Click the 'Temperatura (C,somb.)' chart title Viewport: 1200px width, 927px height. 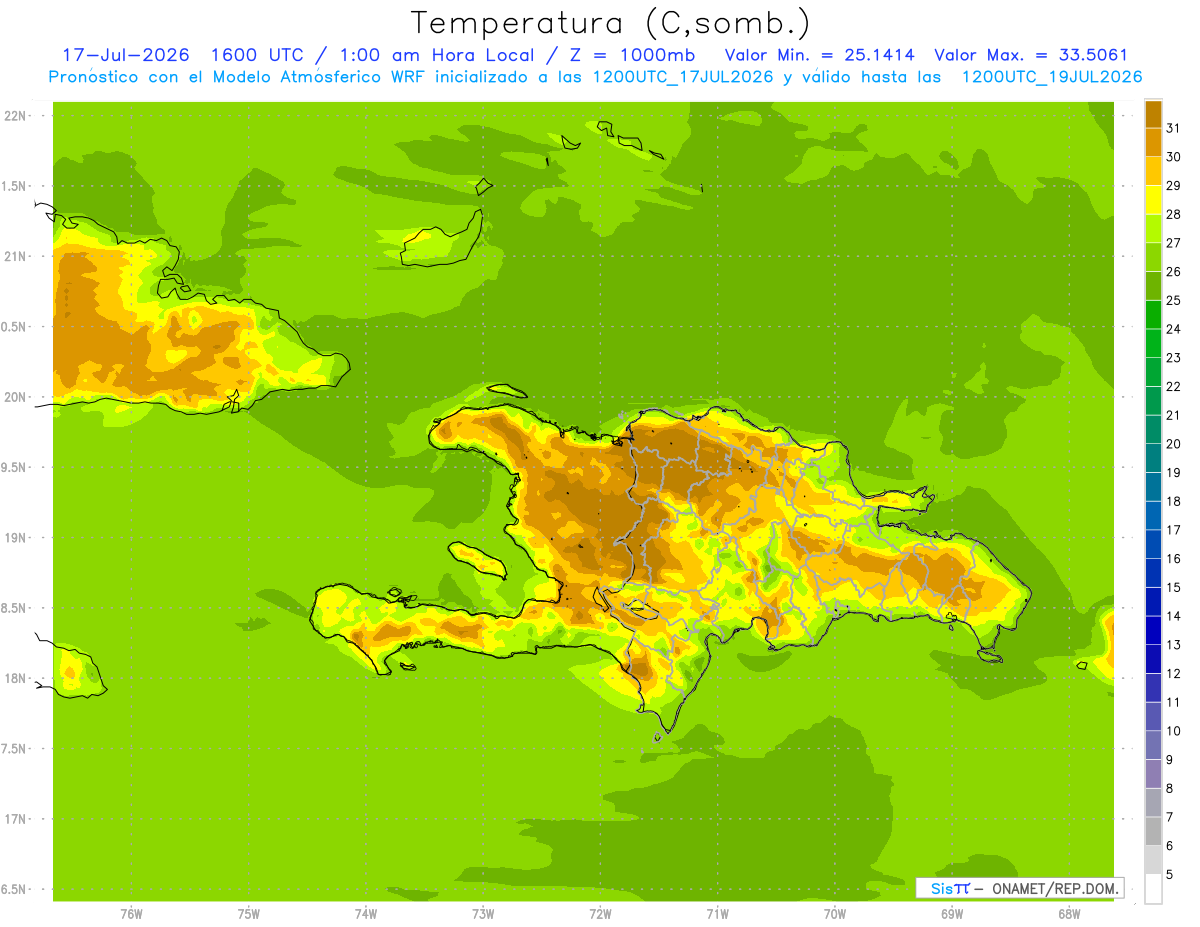(610, 22)
